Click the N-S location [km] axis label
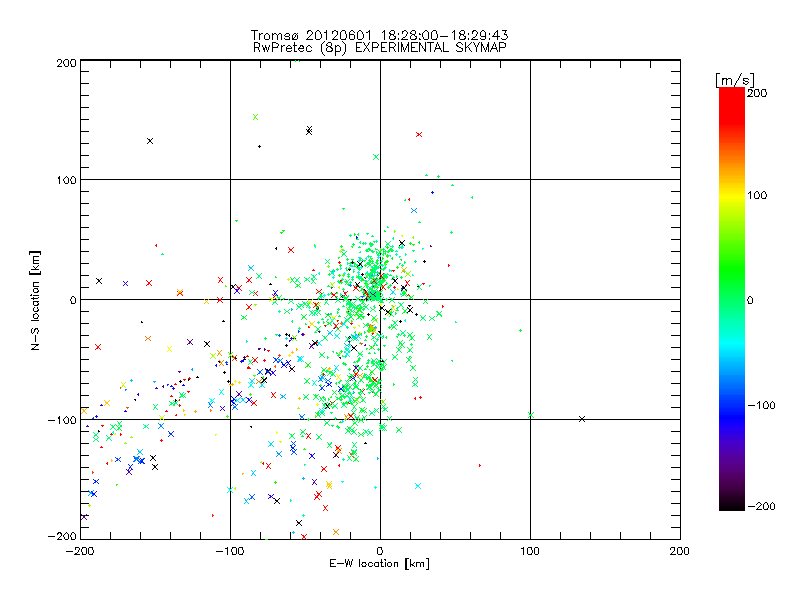The height and width of the screenshot is (600, 800). [35, 301]
